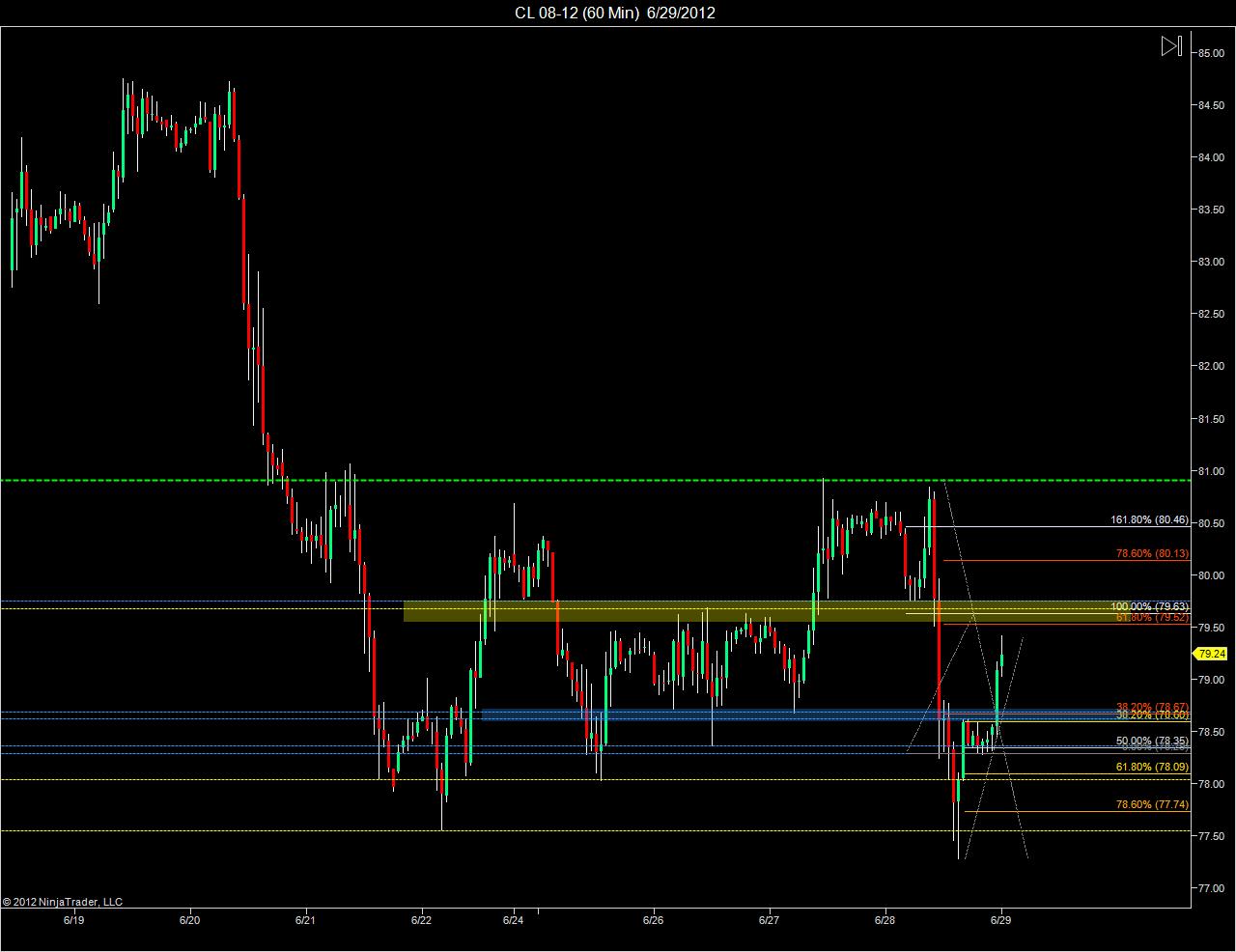Click the 84.00 price axis label

point(1211,157)
